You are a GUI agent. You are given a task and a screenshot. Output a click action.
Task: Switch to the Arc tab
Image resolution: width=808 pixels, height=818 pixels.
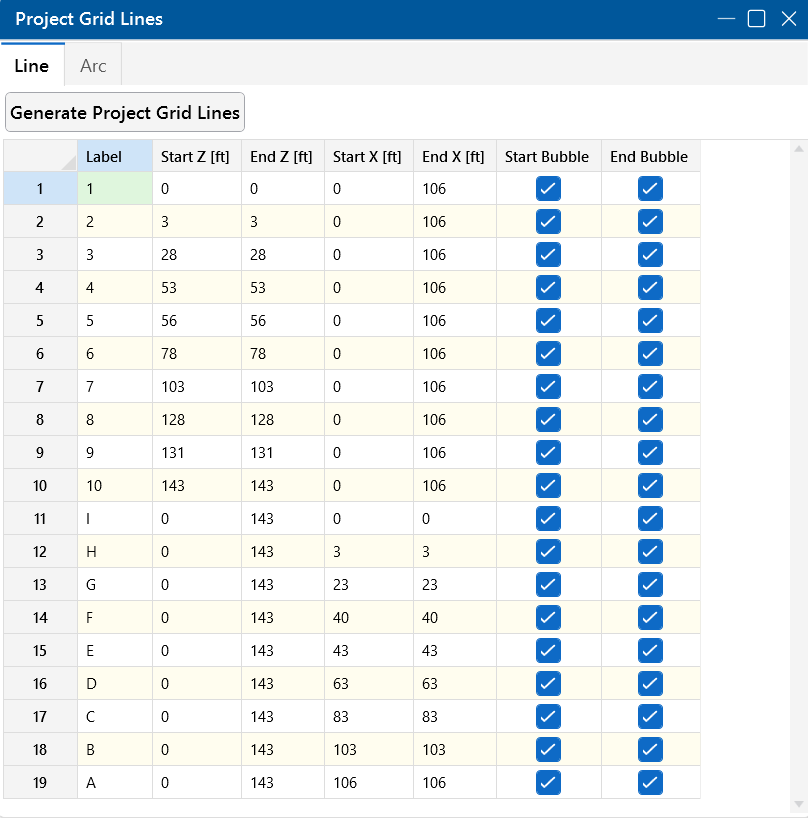93,66
